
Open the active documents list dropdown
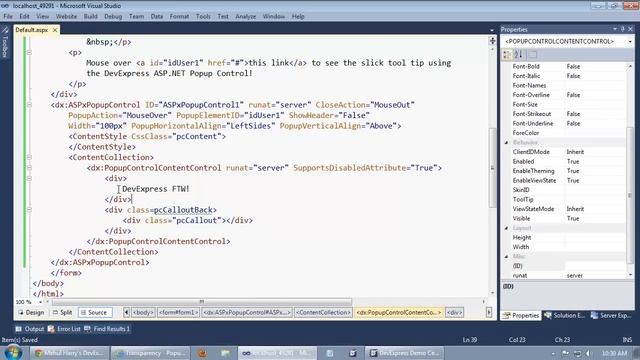coord(491,30)
